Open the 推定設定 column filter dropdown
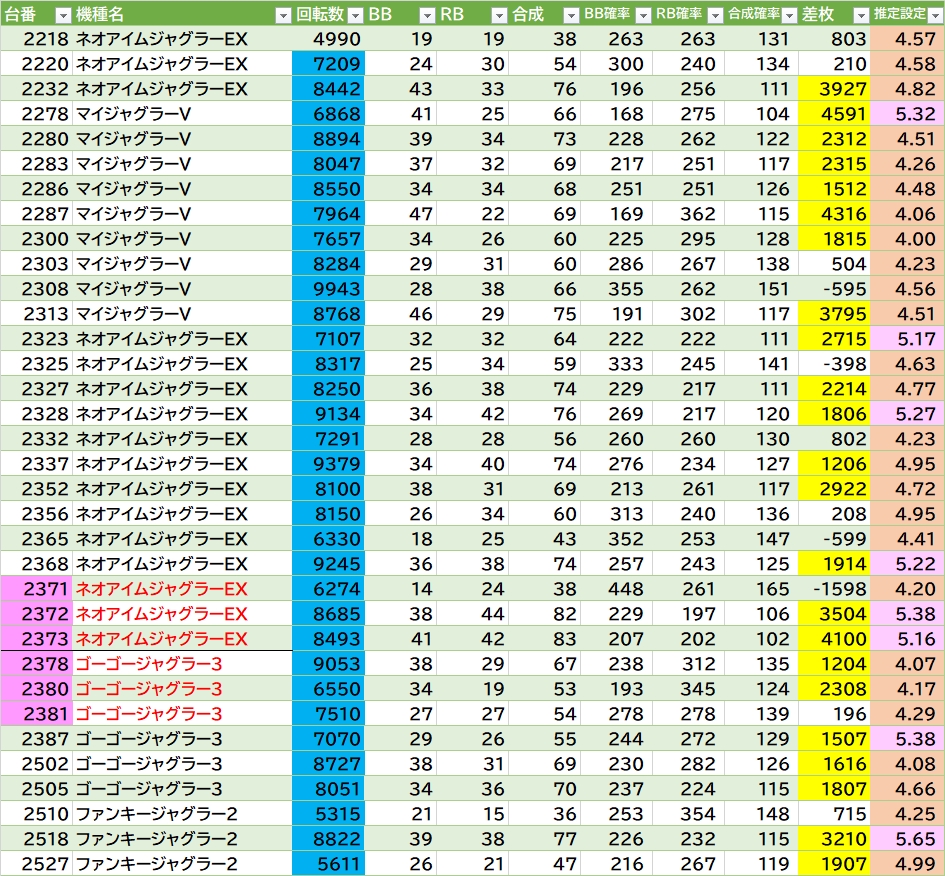Viewport: 945px width, 876px height. click(x=933, y=15)
